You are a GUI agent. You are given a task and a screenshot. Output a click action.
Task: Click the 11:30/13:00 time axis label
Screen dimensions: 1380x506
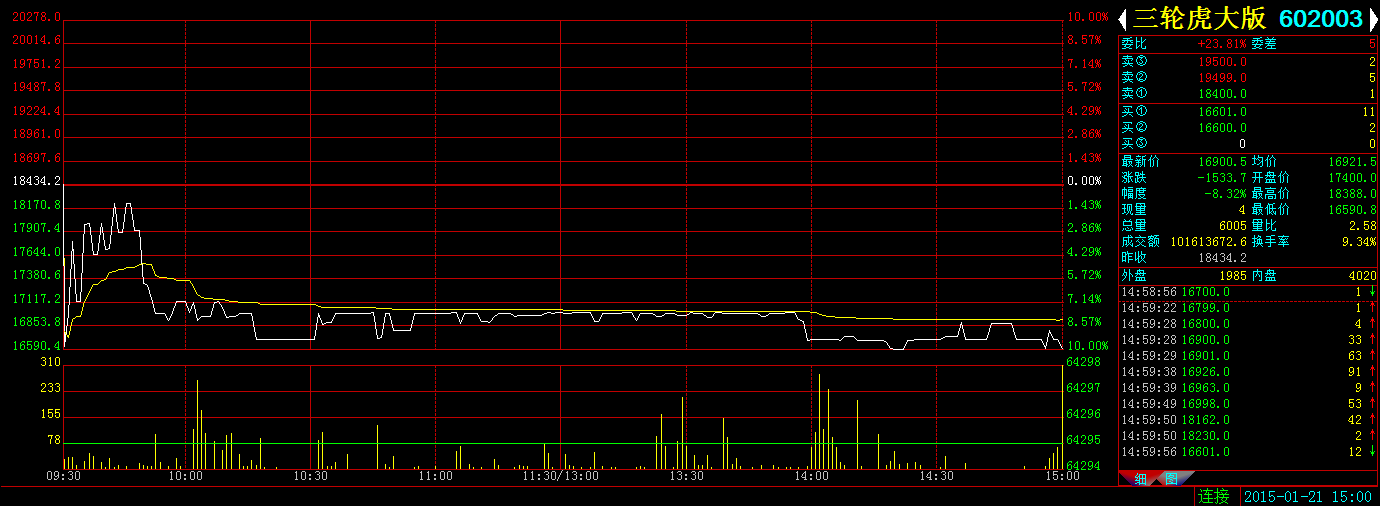point(561,477)
